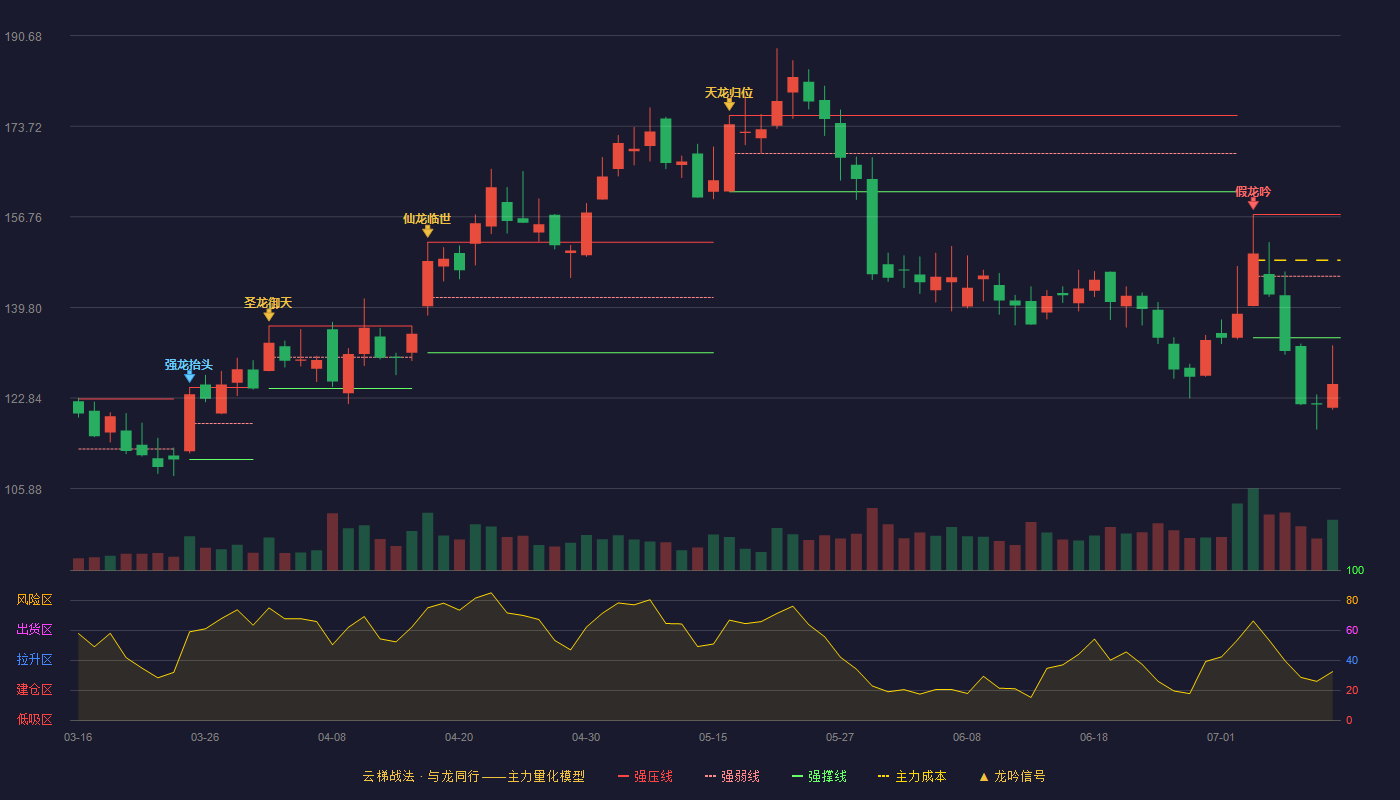The width and height of the screenshot is (1400, 800).
Task: Click the 173.72 price axis label
Action: 23,127
